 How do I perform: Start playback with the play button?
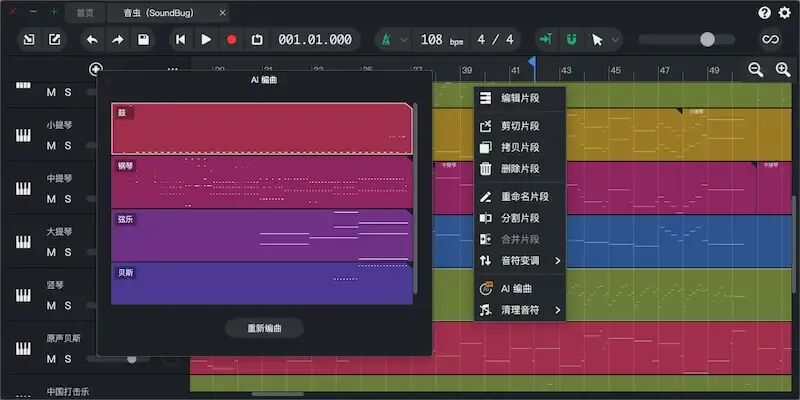coord(206,39)
